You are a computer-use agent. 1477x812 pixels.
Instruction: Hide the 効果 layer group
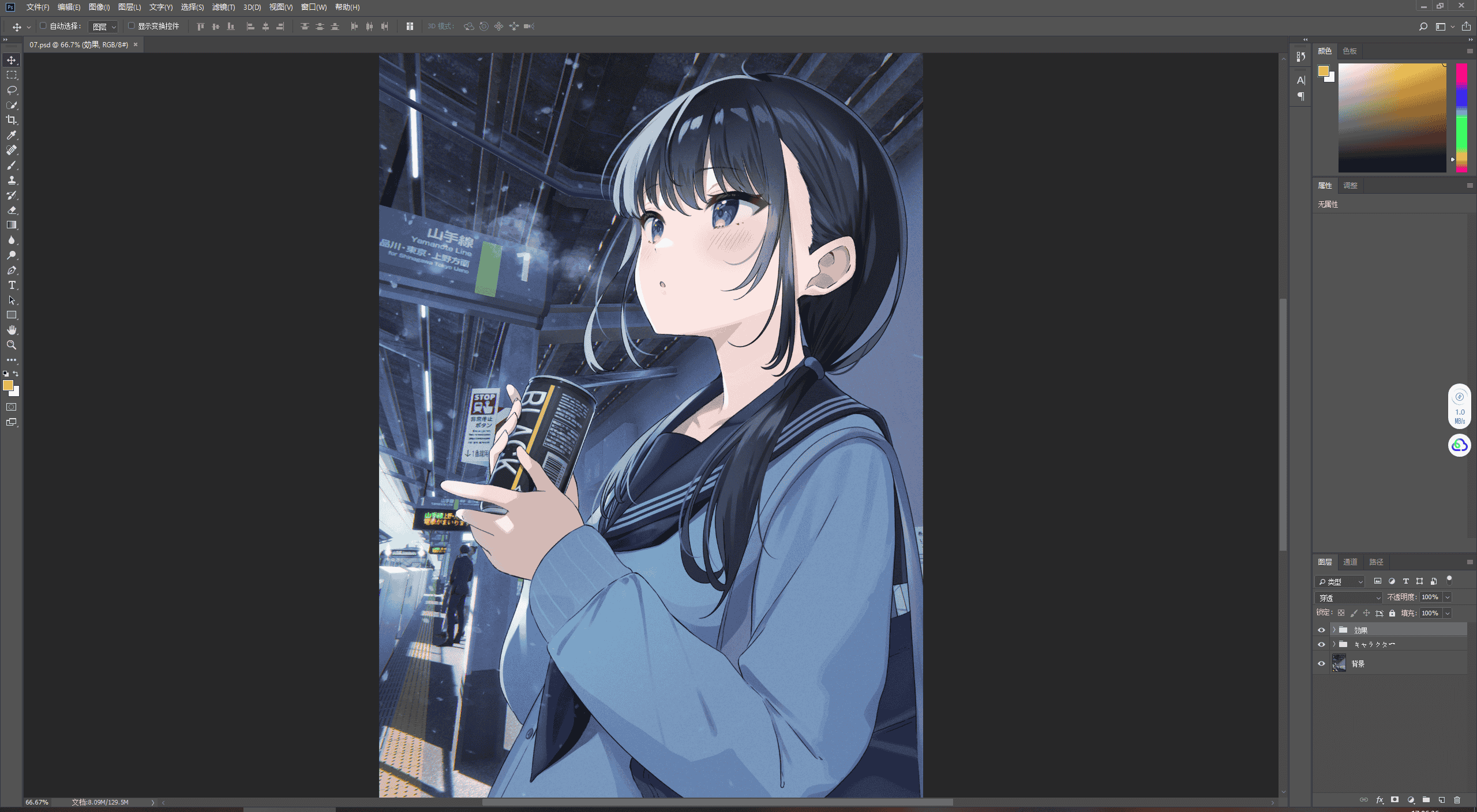point(1321,630)
